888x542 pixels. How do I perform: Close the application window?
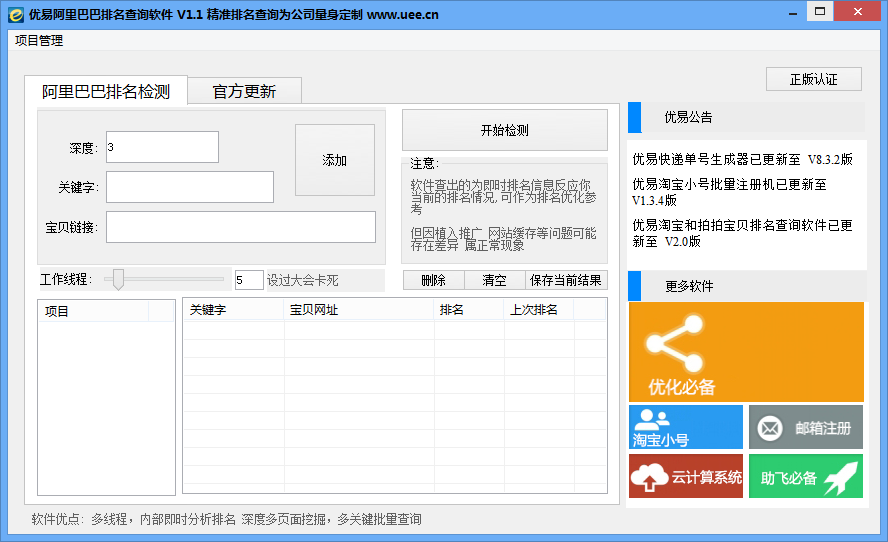click(857, 12)
